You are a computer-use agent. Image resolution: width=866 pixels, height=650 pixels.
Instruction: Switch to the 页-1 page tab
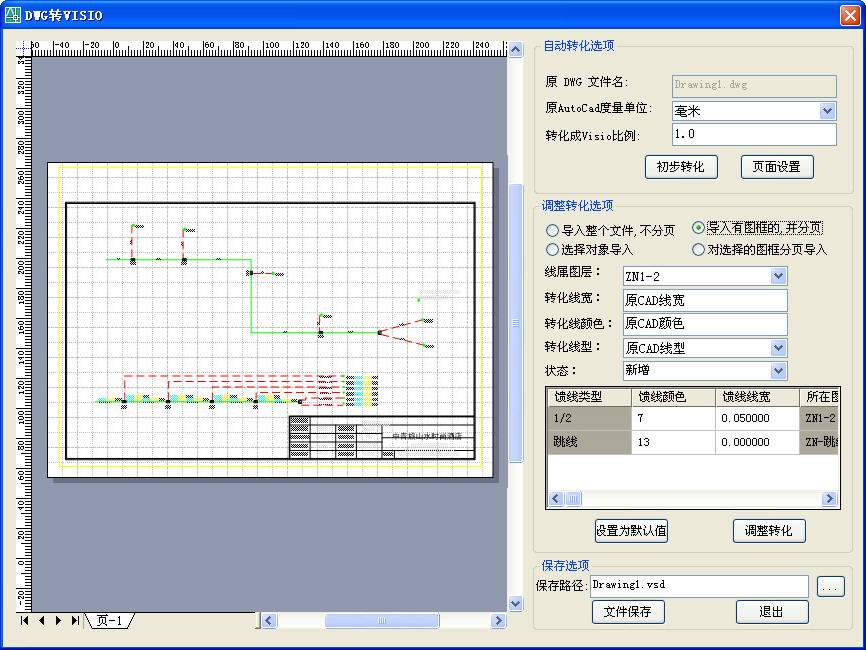[x=109, y=621]
